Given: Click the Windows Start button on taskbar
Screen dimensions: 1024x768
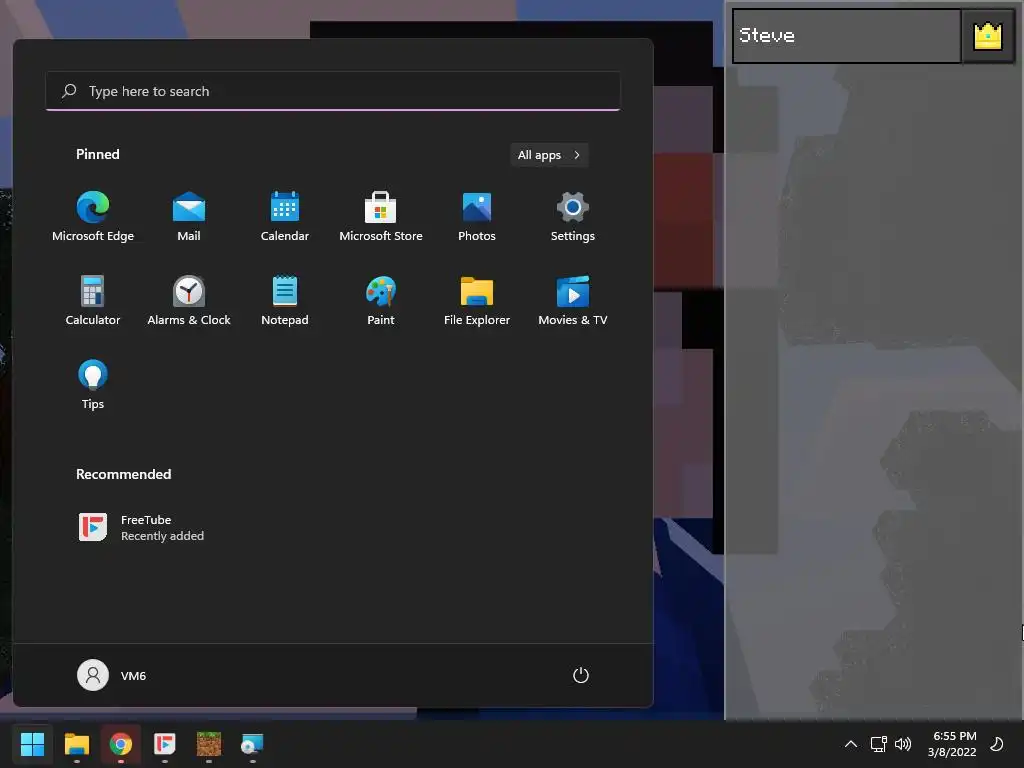Looking at the screenshot, I should point(32,744).
